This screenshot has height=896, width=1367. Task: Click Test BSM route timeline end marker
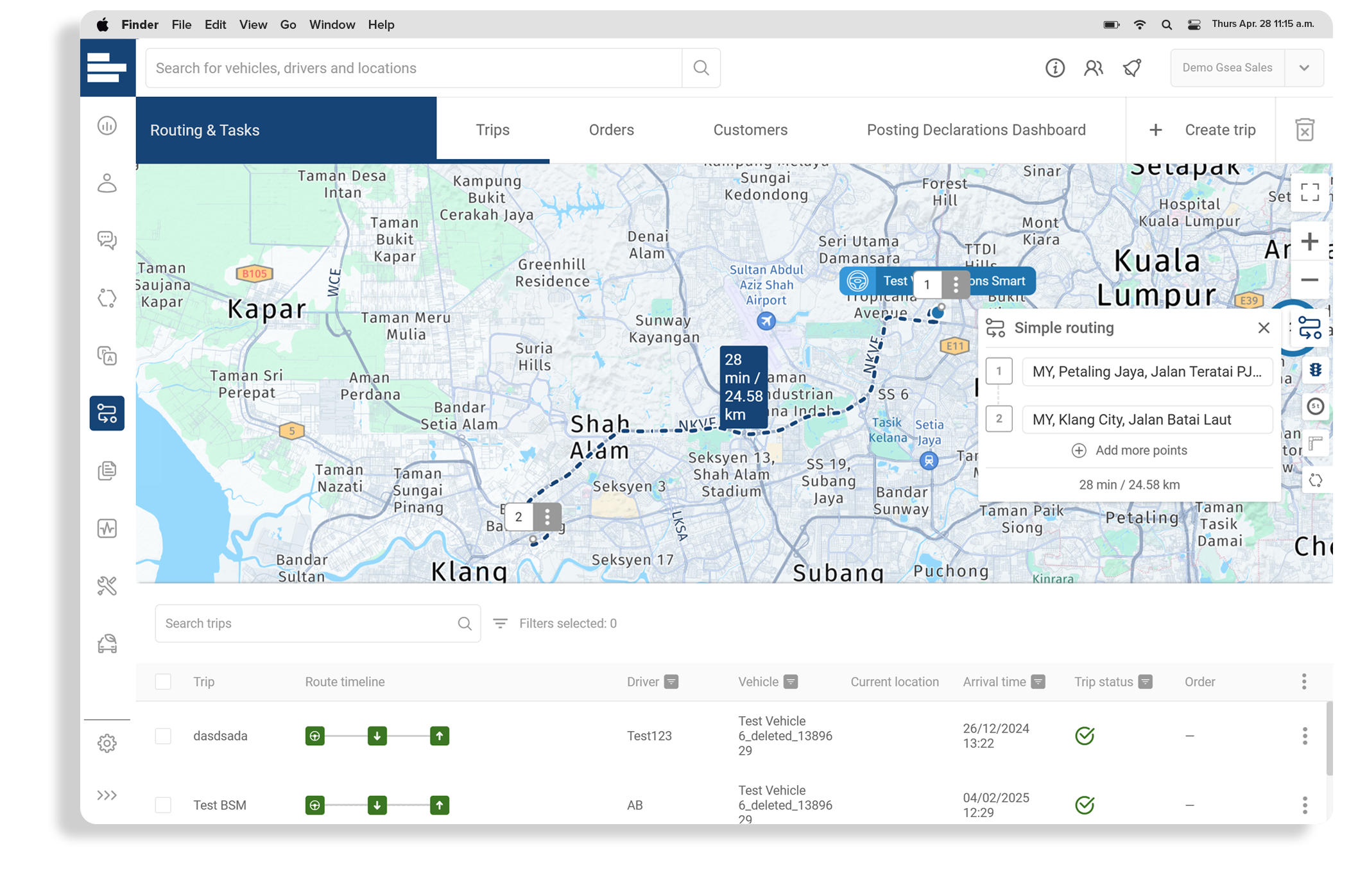coord(440,805)
